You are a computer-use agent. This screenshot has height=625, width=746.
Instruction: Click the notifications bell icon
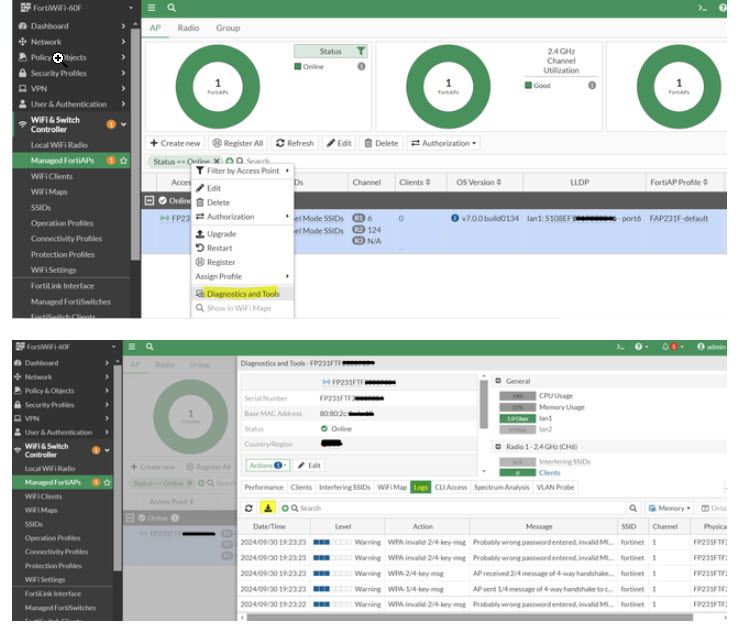pyautogui.click(x=665, y=347)
